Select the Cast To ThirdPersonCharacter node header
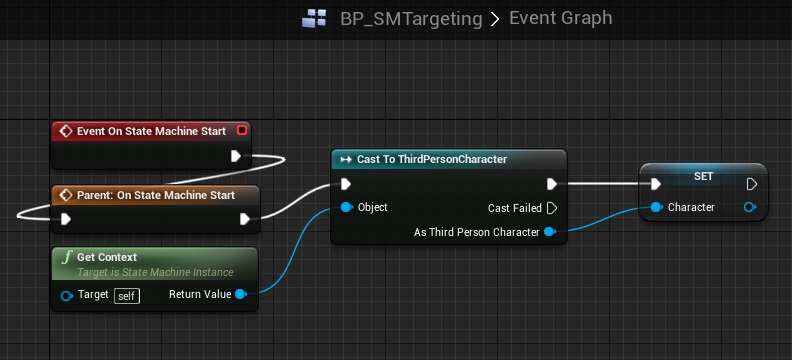The image size is (792, 360). 449,159
